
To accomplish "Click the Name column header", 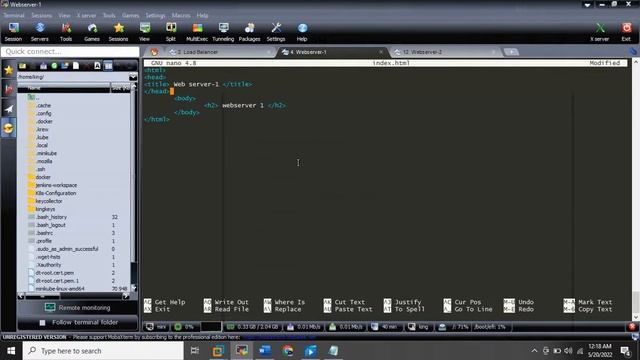I will click(64, 88).
